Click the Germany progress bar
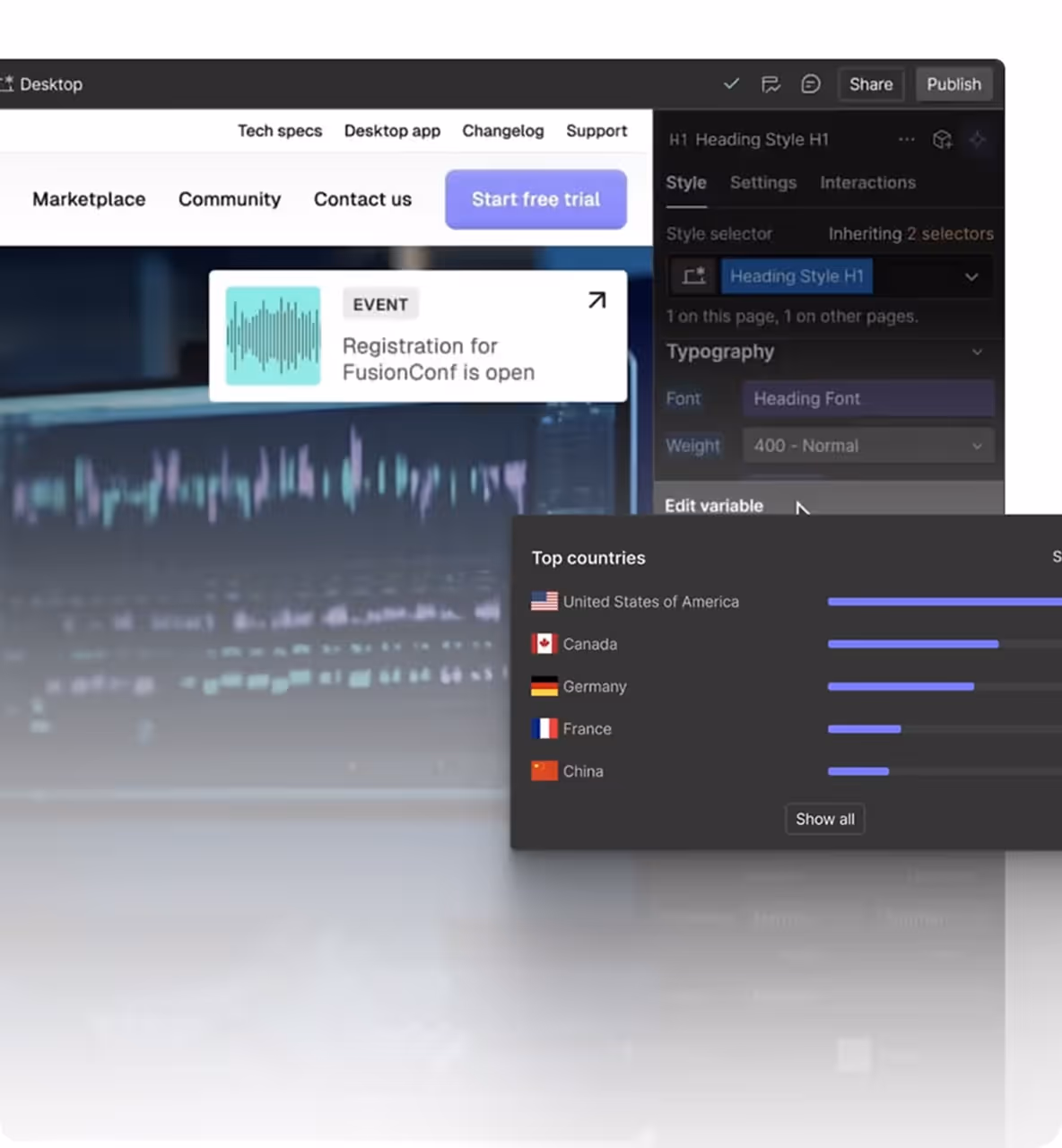 (901, 686)
